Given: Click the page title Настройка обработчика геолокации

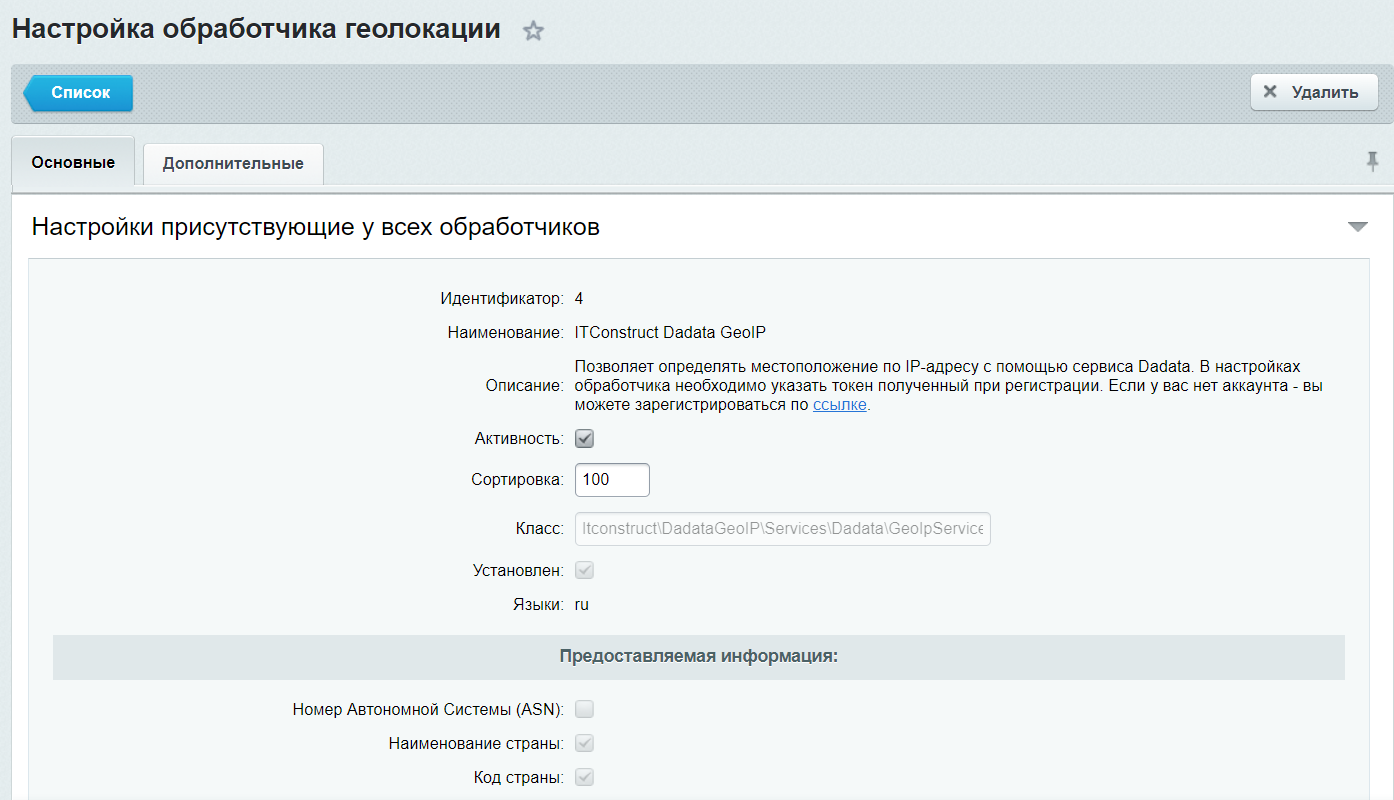Looking at the screenshot, I should click(x=256, y=29).
